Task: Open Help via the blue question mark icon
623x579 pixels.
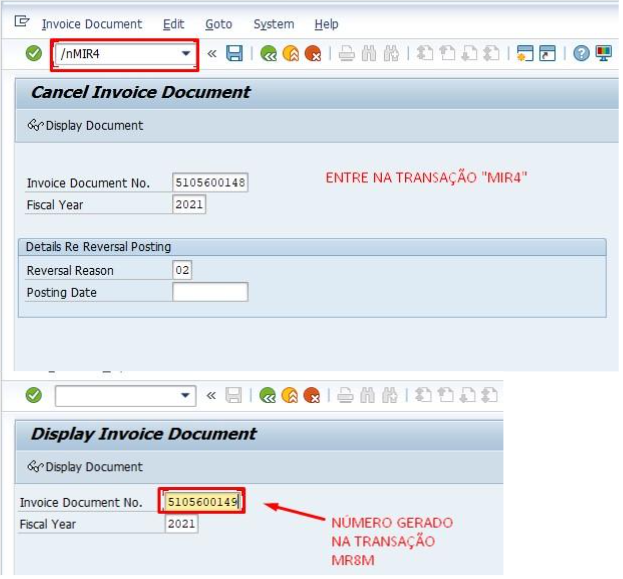Action: pos(581,53)
